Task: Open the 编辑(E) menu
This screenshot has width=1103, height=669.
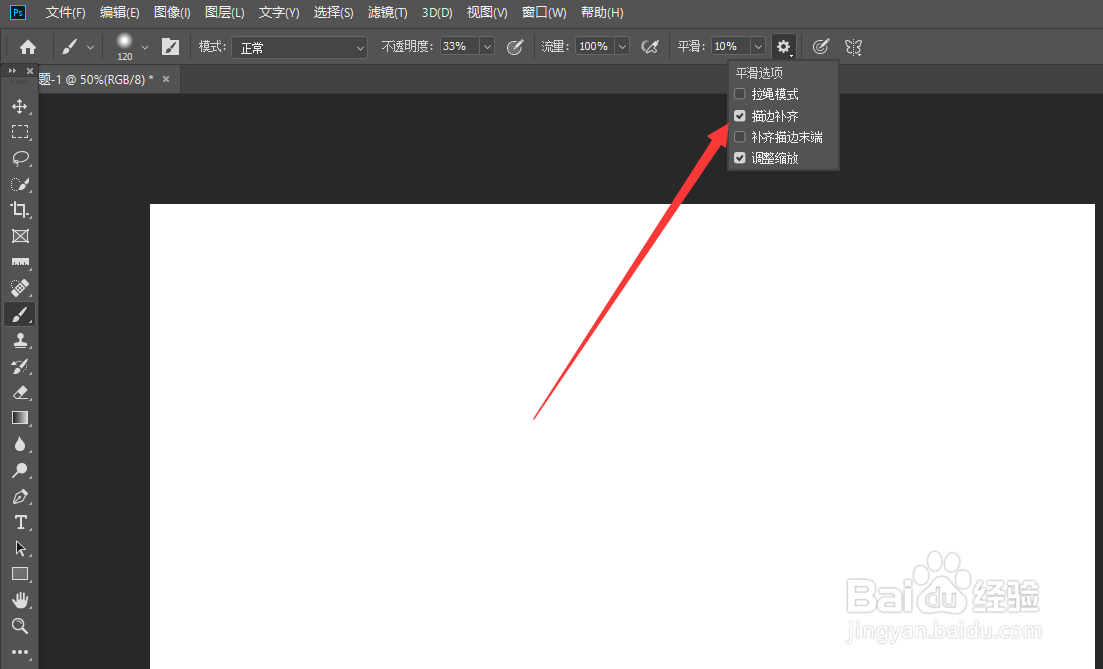Action: [120, 13]
